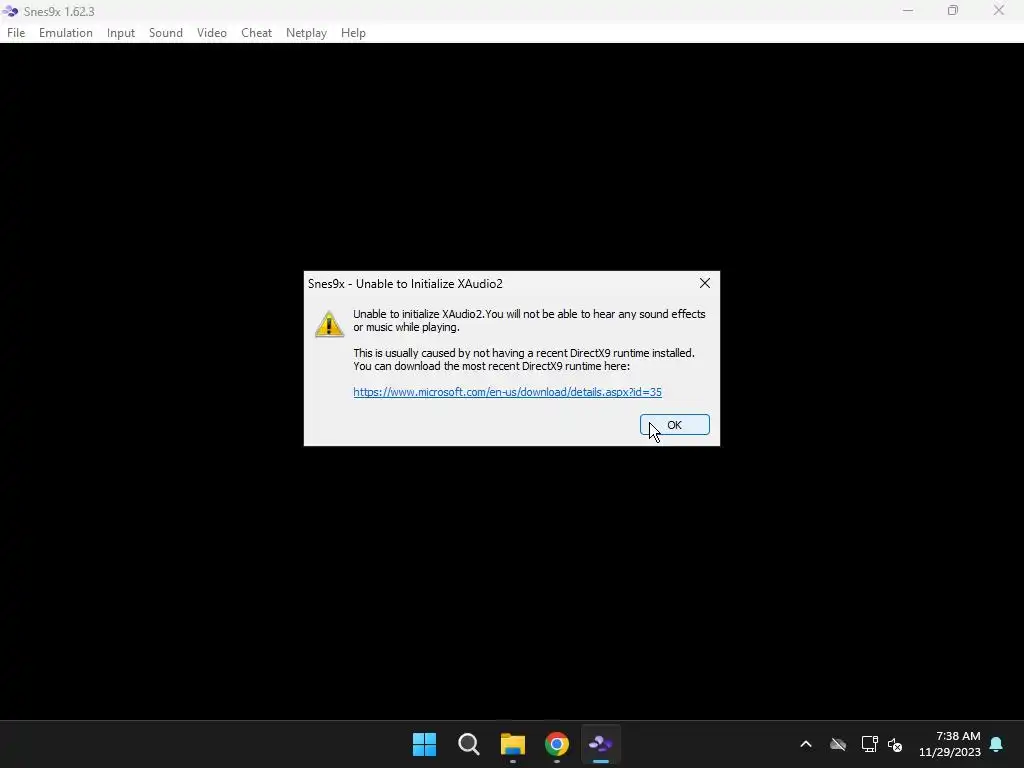
Task: Click OK in the XAudio2 error dialog
Action: pos(675,424)
